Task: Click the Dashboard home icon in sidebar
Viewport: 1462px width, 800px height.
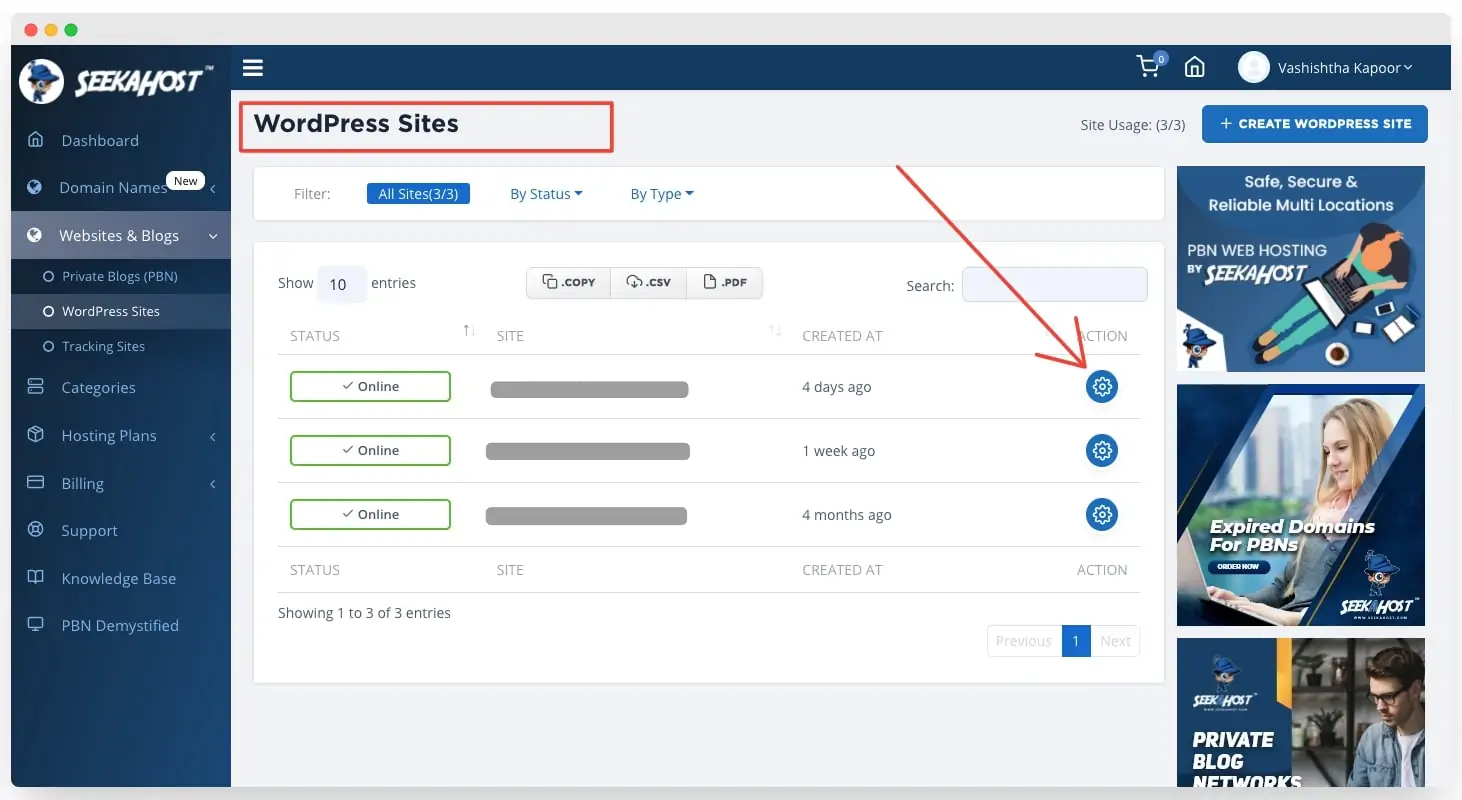Action: pyautogui.click(x=36, y=140)
